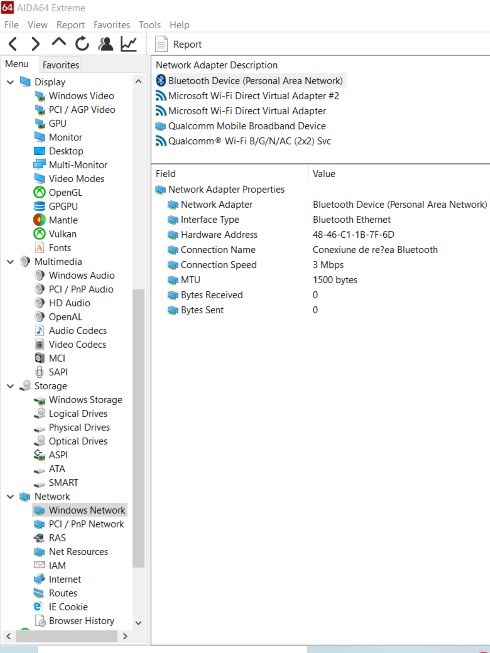Collapse the Storage tree section
The width and height of the screenshot is (490, 653).
pos(10,386)
